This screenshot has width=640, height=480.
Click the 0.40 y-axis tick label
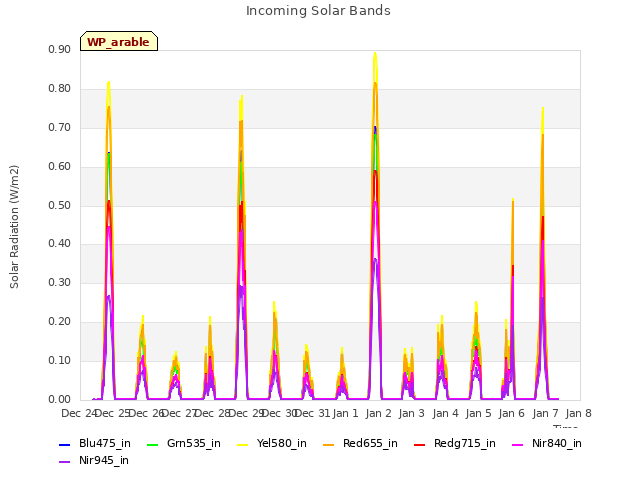tap(60, 244)
